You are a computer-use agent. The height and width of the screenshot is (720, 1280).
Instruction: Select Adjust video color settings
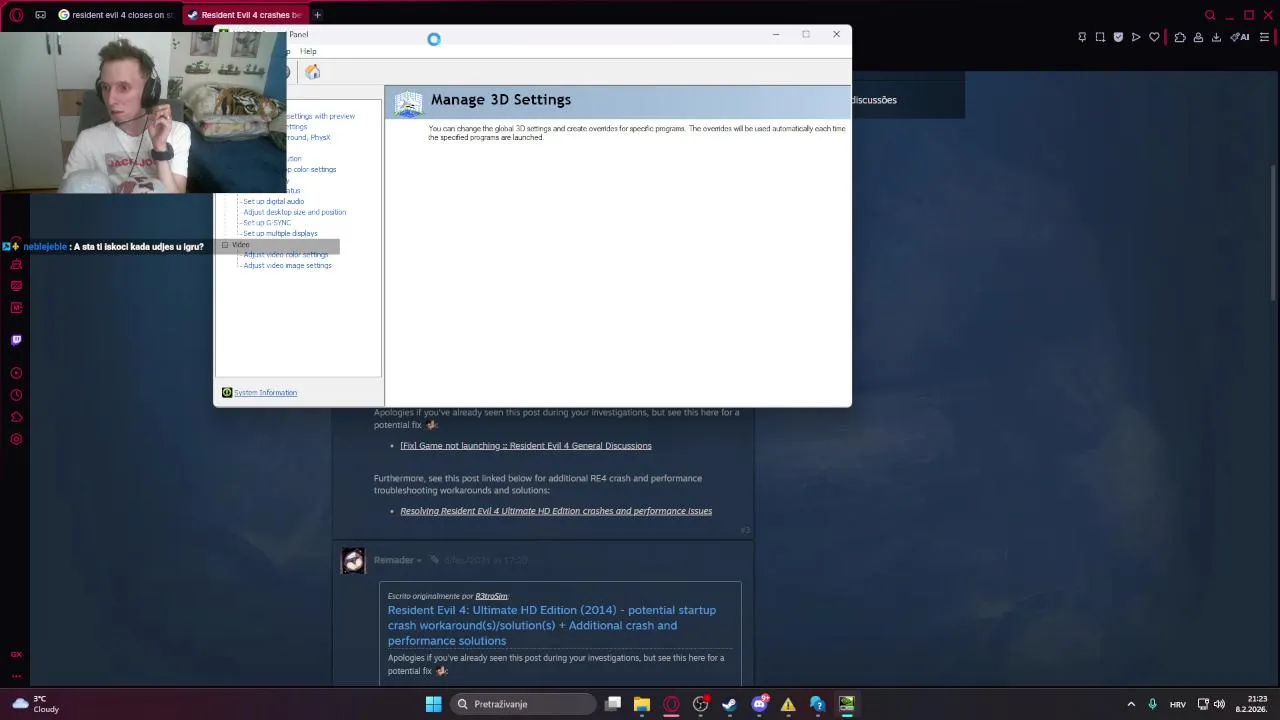pos(285,255)
